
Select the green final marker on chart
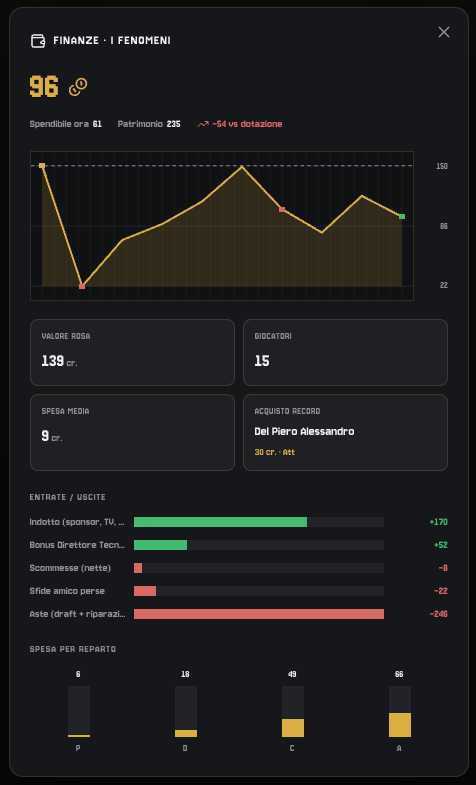pos(402,216)
